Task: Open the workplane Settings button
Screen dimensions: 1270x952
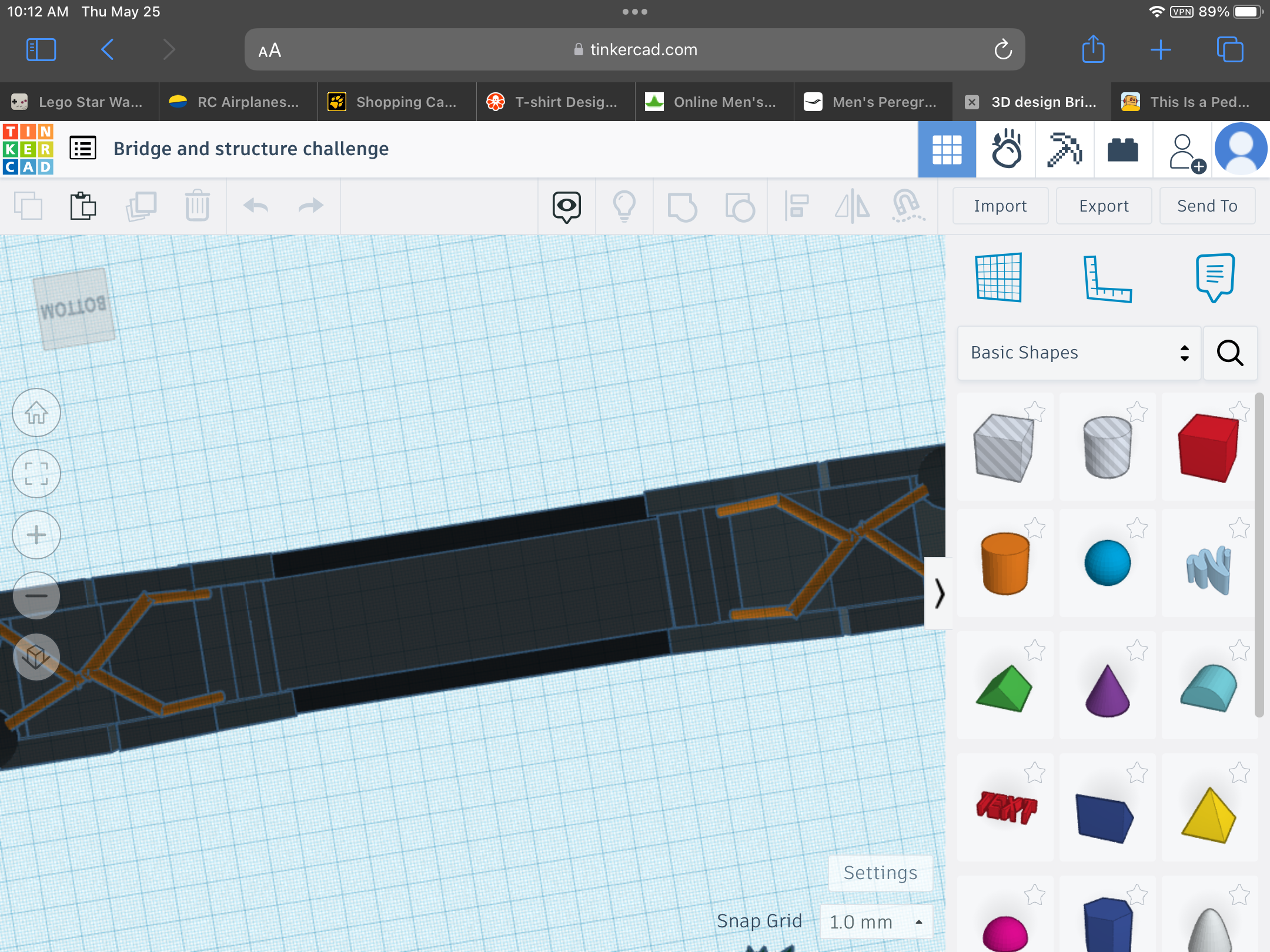Action: click(880, 873)
